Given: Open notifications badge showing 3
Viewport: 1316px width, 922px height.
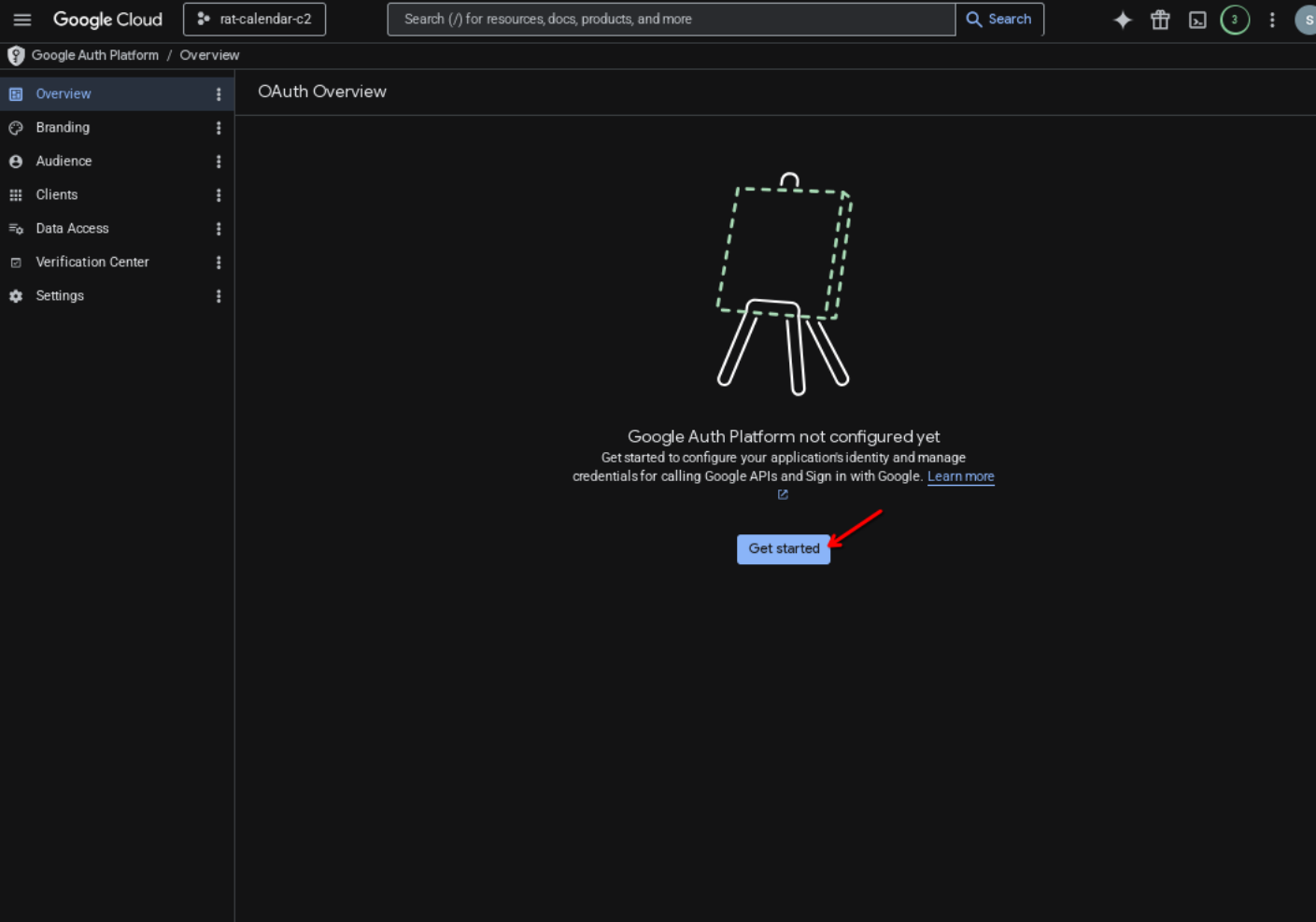Looking at the screenshot, I should (x=1235, y=20).
